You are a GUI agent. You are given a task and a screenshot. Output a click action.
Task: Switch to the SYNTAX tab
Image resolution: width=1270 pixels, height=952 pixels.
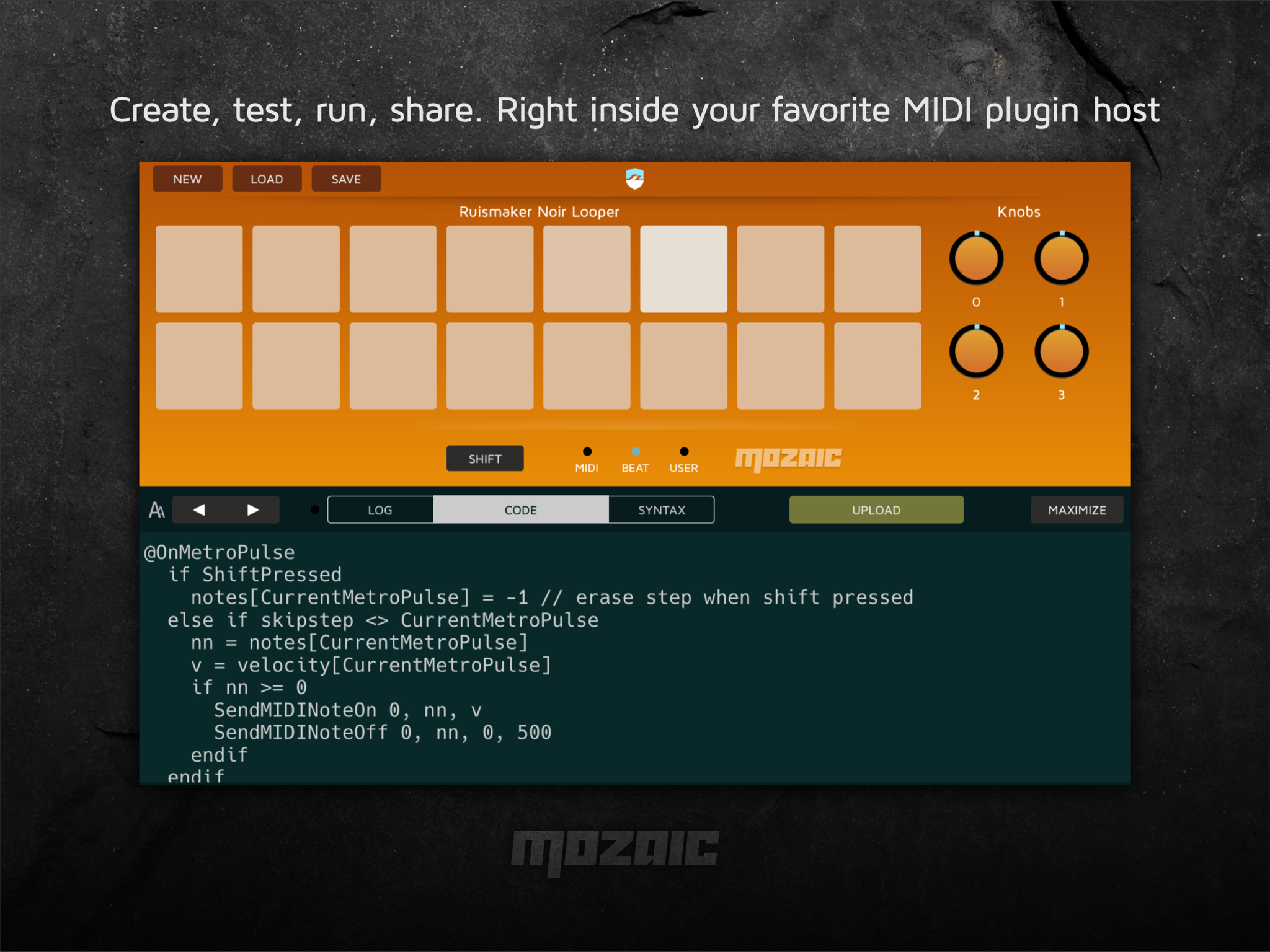[x=661, y=509]
